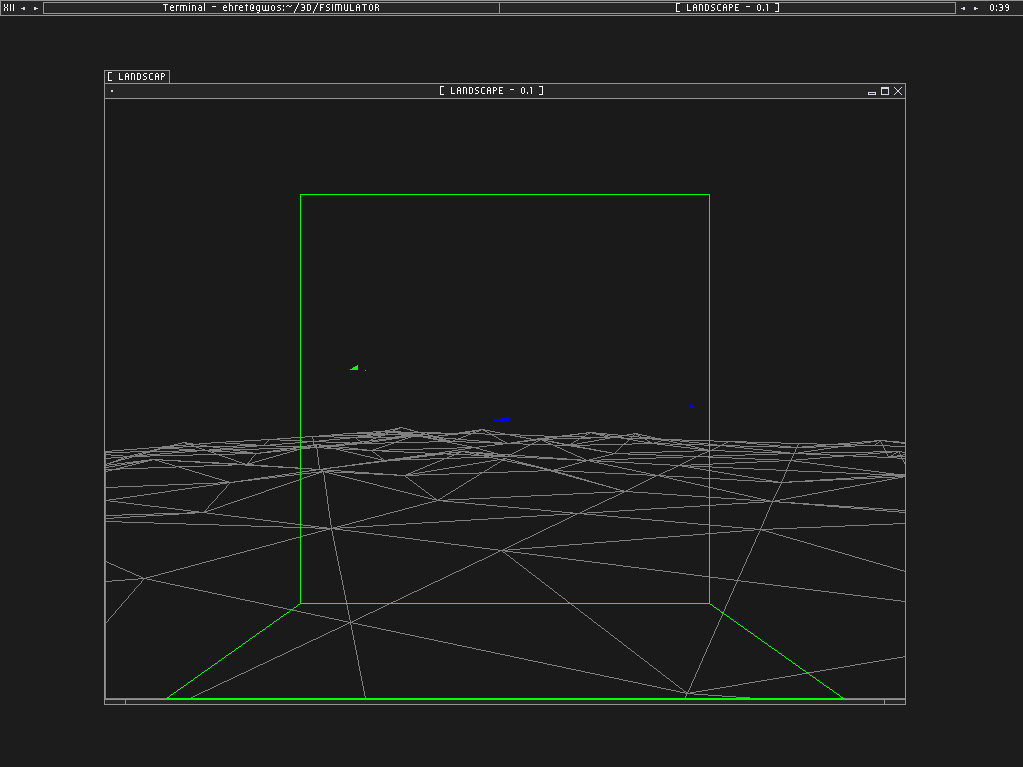The image size is (1023, 767).
Task: Select the LANDSCAP window tab
Action: click(137, 77)
